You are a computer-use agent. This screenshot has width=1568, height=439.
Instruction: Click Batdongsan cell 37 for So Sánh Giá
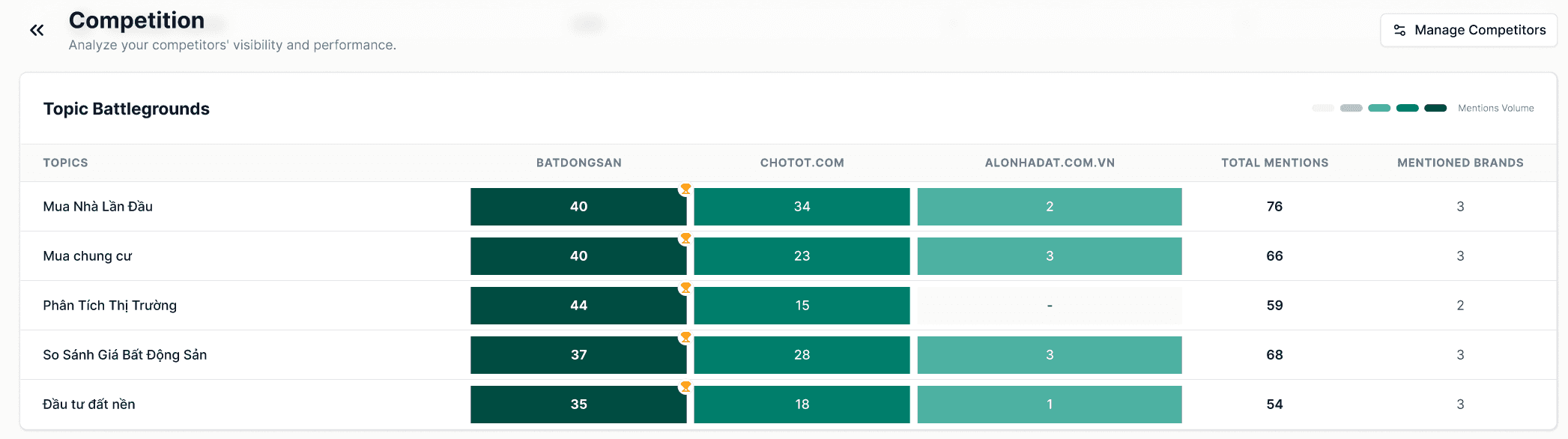point(578,355)
